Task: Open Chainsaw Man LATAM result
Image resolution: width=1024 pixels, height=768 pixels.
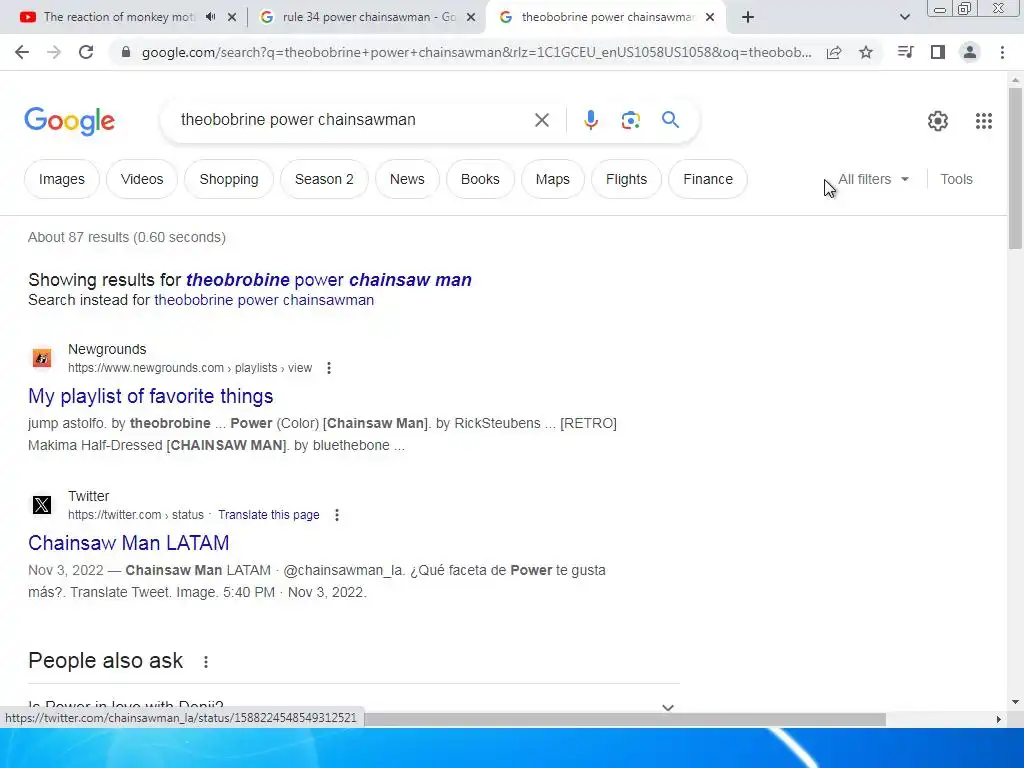Action: tap(129, 543)
